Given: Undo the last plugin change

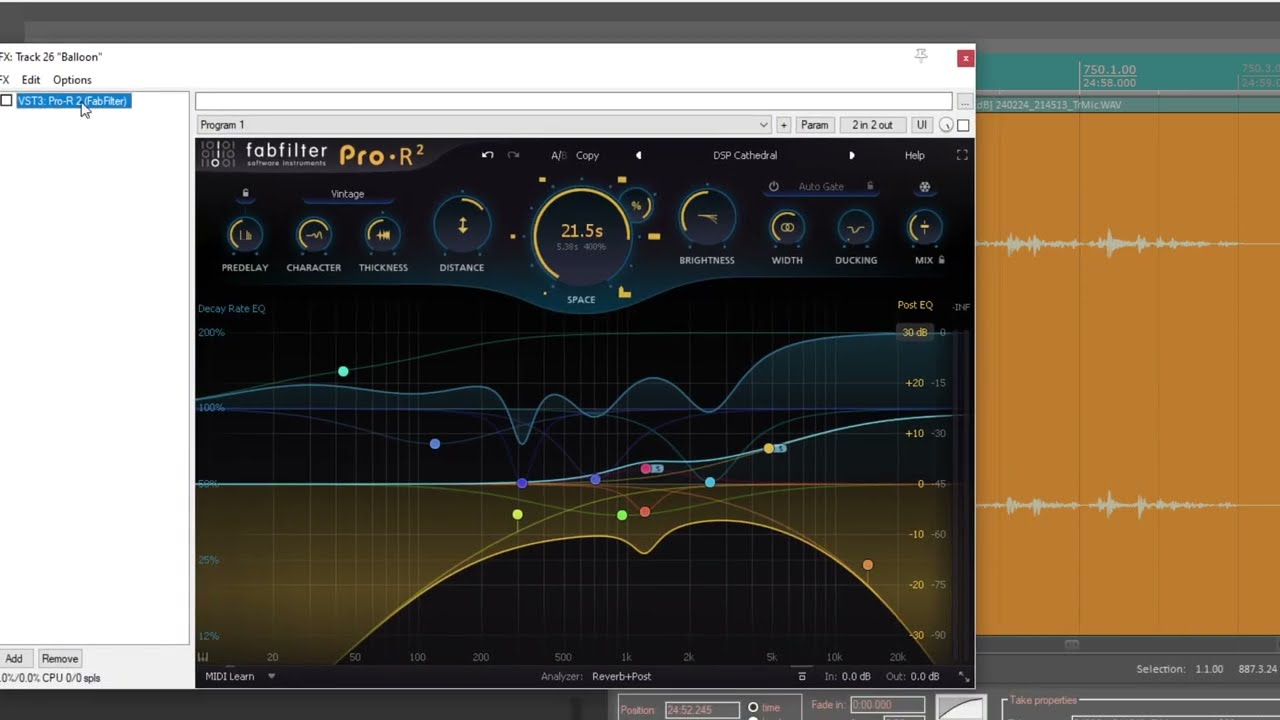Looking at the screenshot, I should 487,155.
